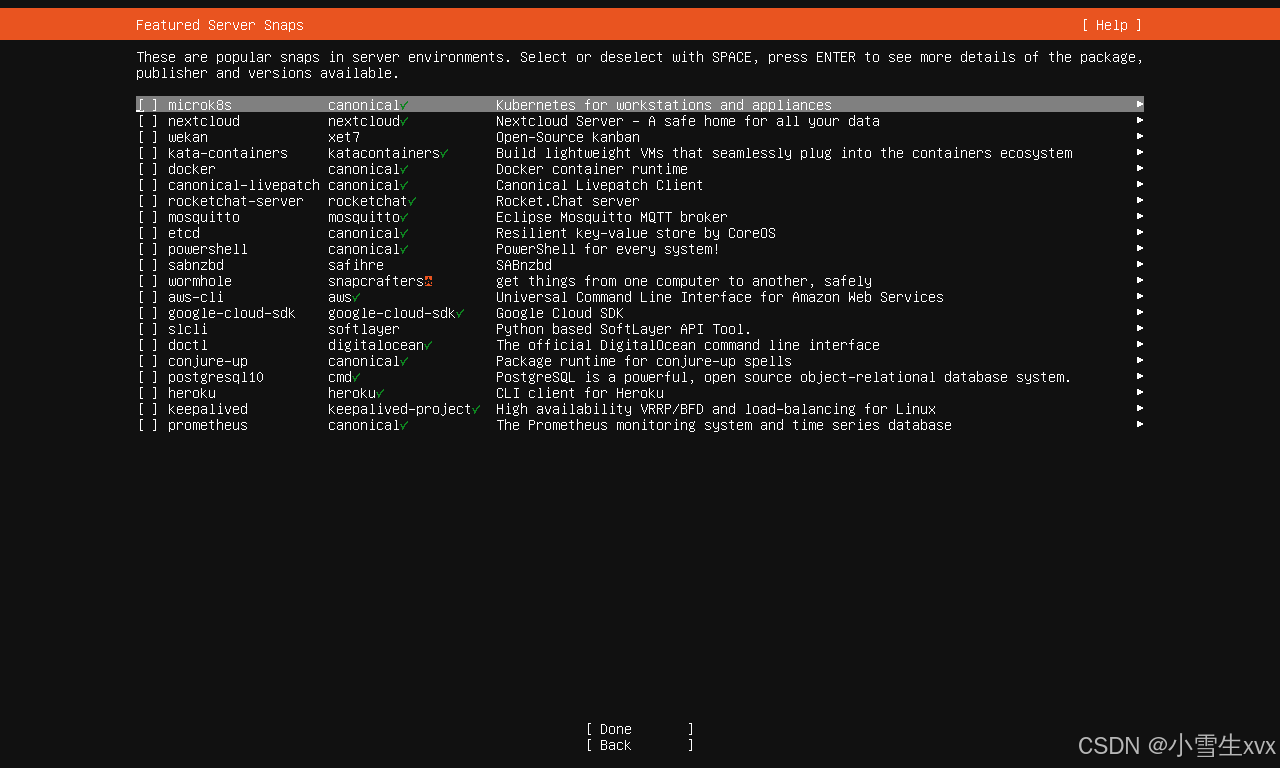The height and width of the screenshot is (768, 1280).
Task: Click the keepalived snap name
Action: click(x=208, y=409)
